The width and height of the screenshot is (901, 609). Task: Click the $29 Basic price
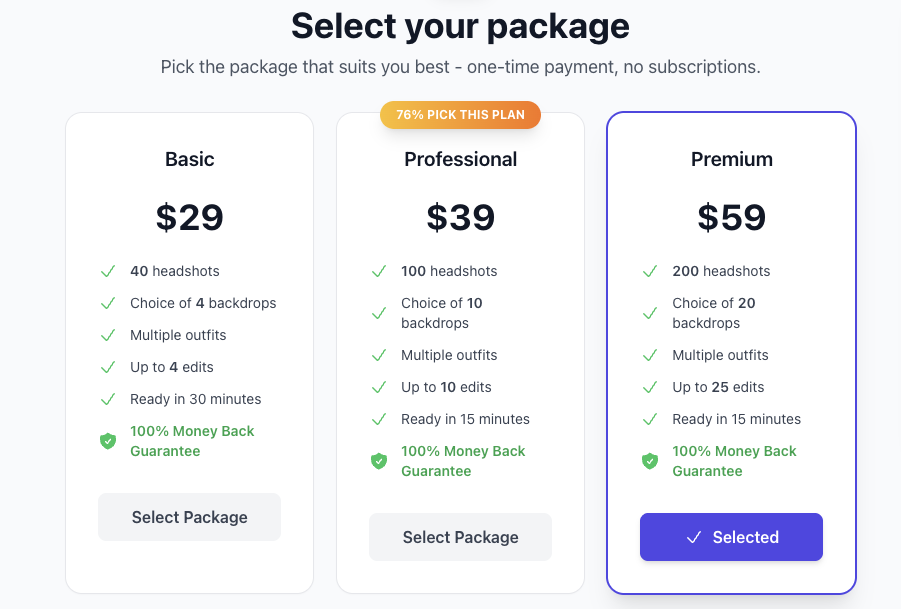189,217
